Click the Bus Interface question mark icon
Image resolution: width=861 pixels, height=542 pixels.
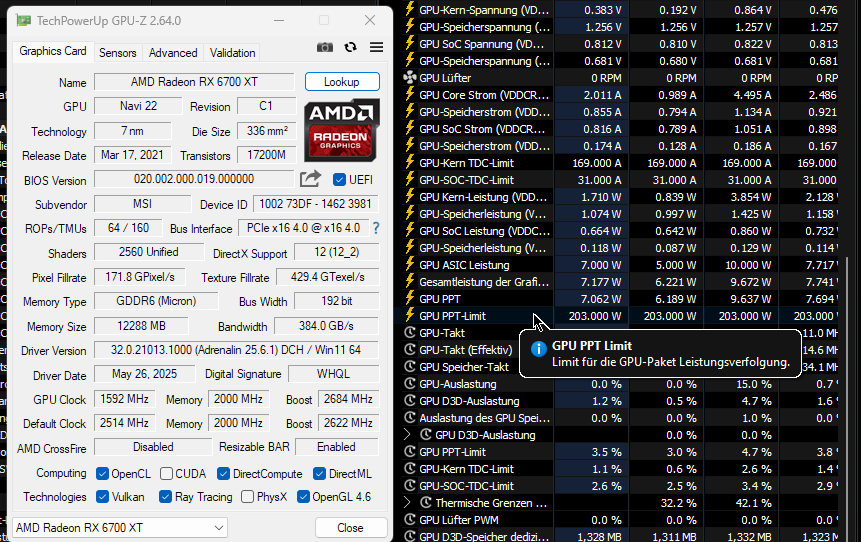click(x=376, y=228)
